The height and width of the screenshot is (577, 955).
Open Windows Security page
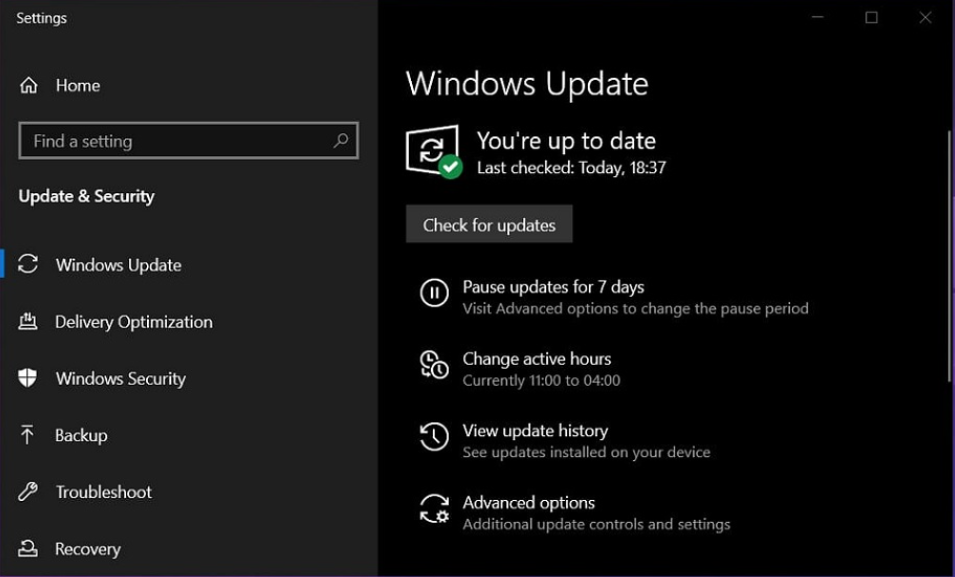point(121,378)
